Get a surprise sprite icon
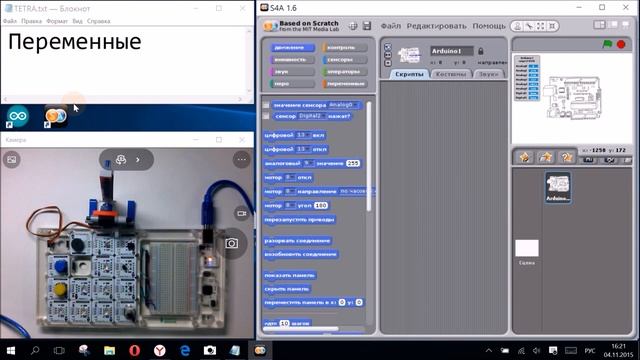640x360 pixels. coord(567,157)
